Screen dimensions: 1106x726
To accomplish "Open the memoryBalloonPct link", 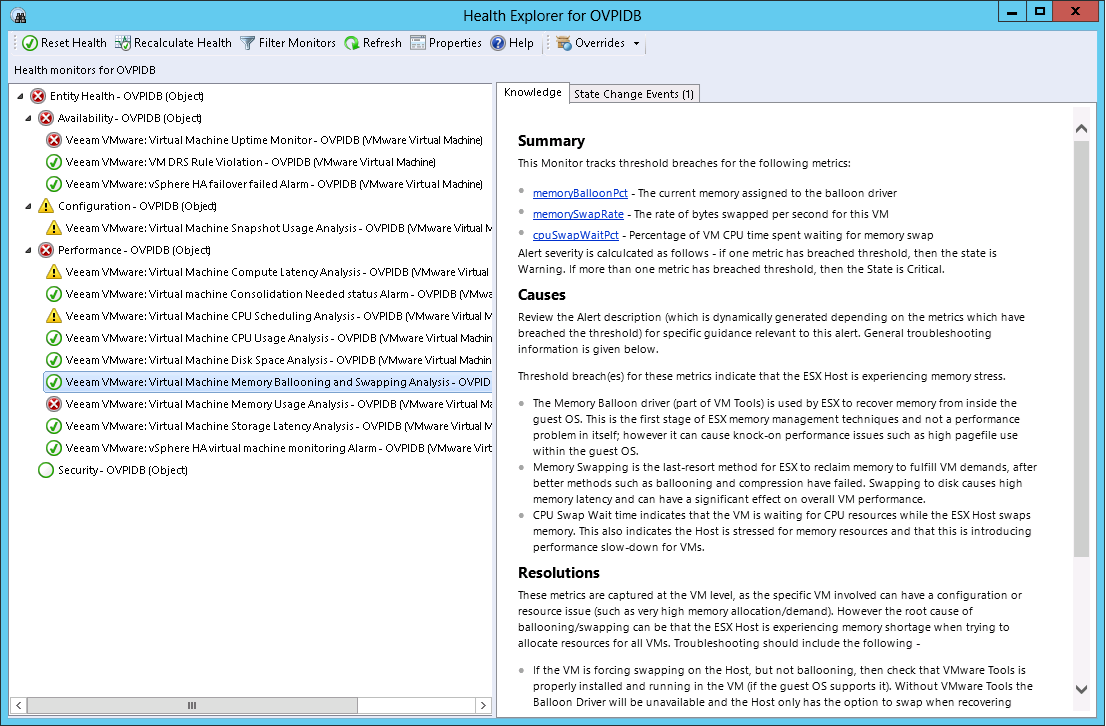I will (580, 193).
